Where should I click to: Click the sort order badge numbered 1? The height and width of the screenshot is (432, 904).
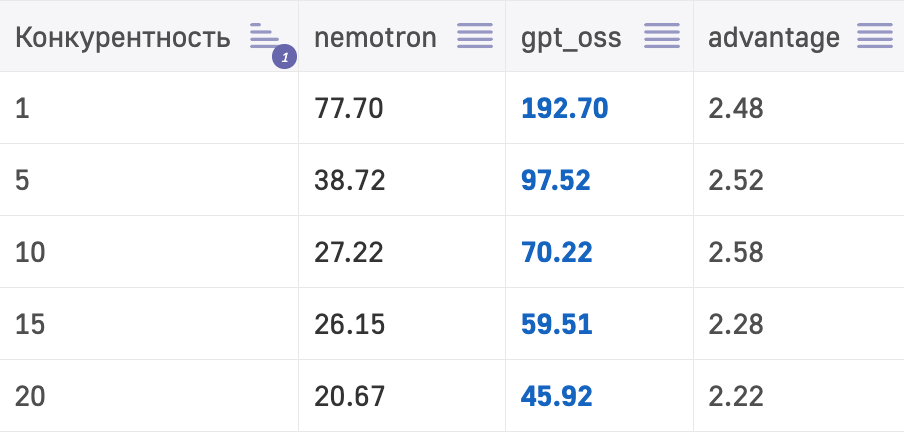(285, 59)
